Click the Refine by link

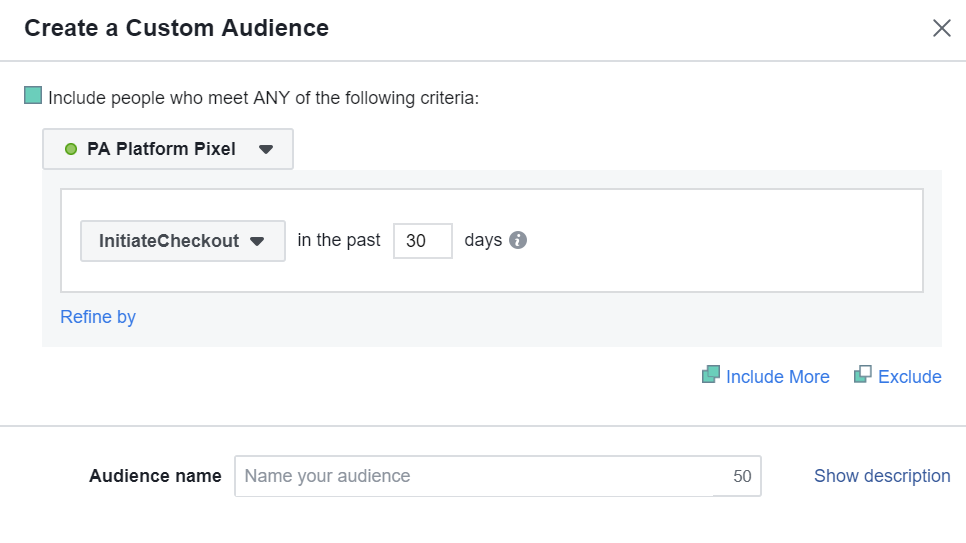[98, 317]
